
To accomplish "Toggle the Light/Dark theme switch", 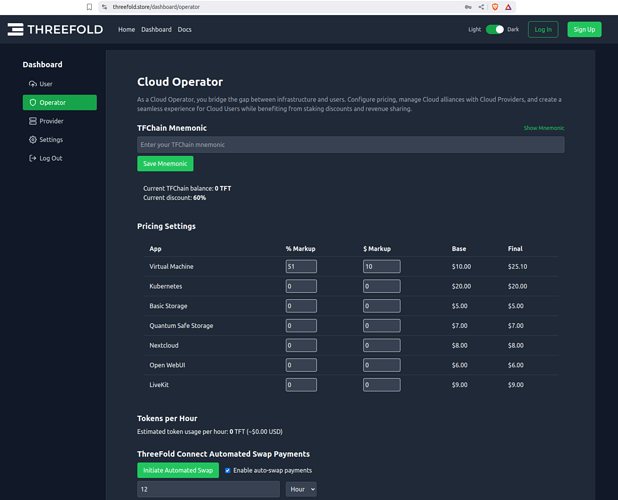I will (x=495, y=29).
